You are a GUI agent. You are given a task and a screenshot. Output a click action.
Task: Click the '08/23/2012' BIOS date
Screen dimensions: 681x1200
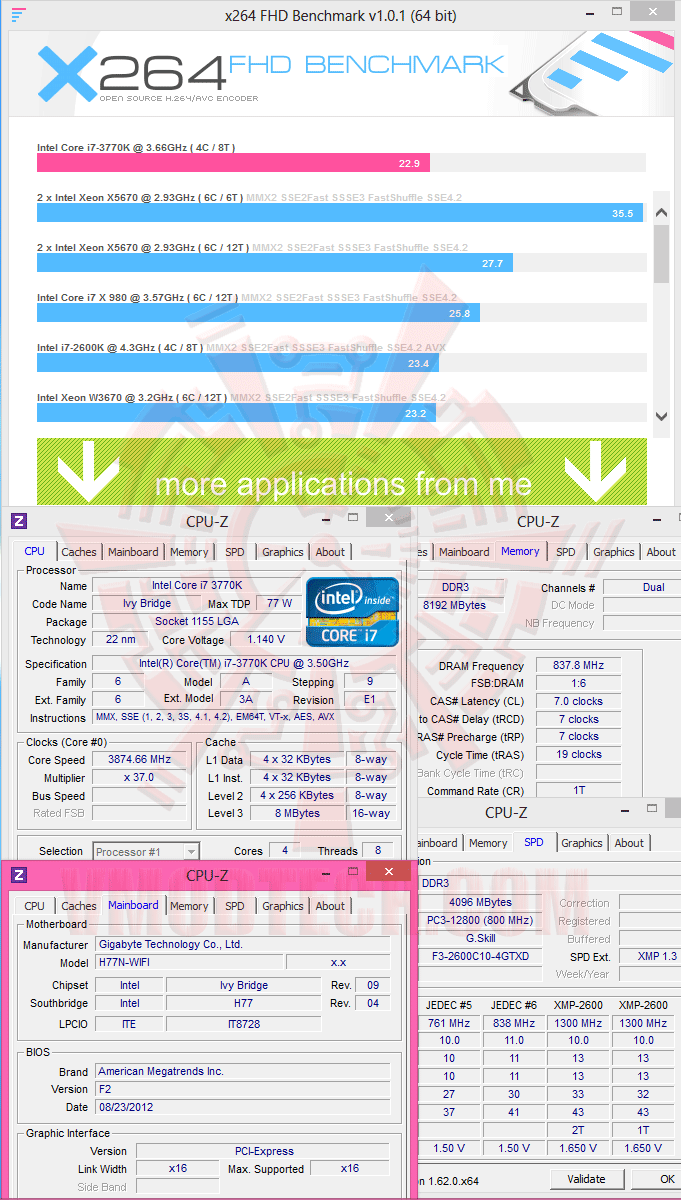243,1107
